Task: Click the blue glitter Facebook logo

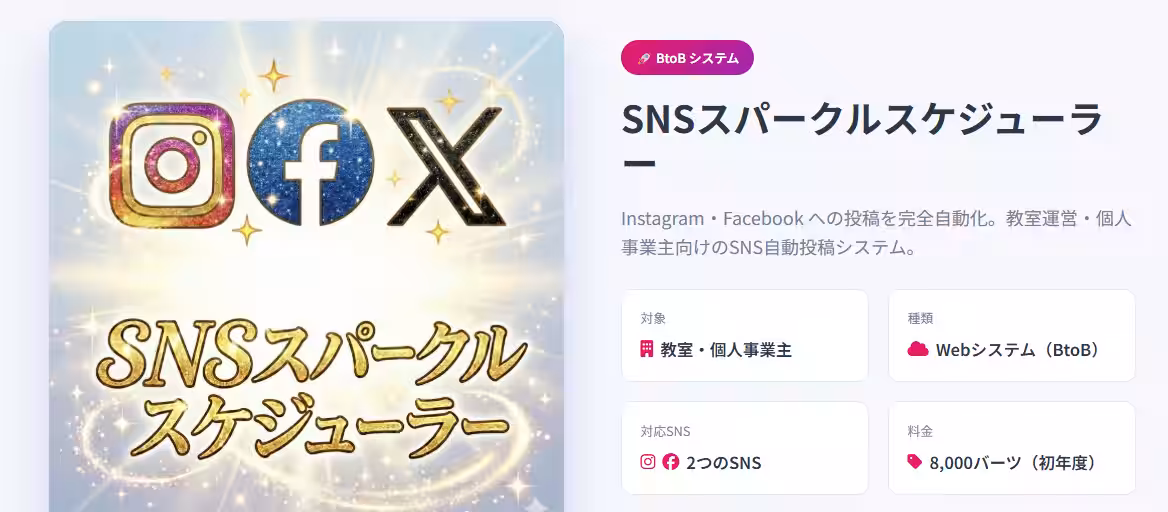Action: click(x=310, y=163)
